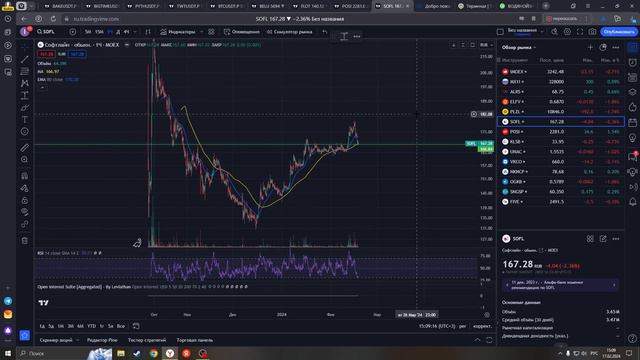Open the Индикаторы indicators menu
This screenshot has width=640, height=360.
[178, 31]
